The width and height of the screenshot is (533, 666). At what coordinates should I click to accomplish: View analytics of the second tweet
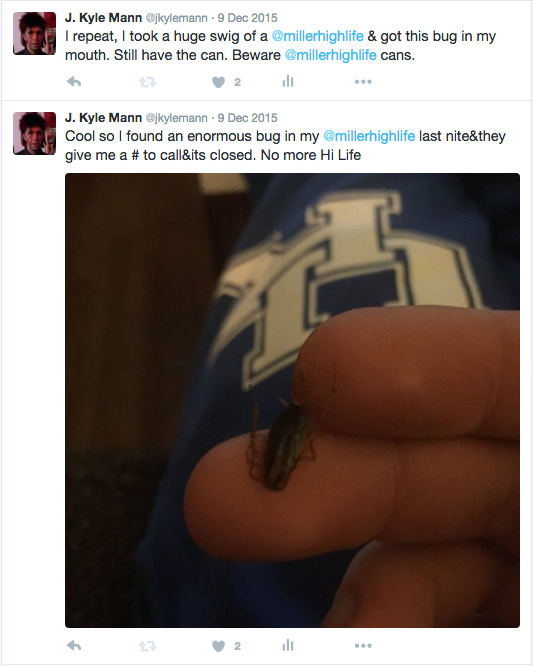click(288, 646)
